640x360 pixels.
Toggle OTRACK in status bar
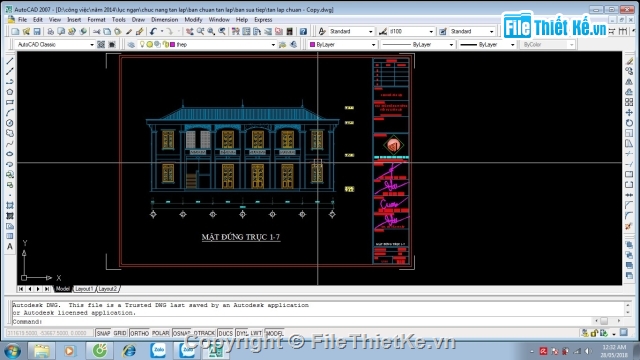coord(204,333)
